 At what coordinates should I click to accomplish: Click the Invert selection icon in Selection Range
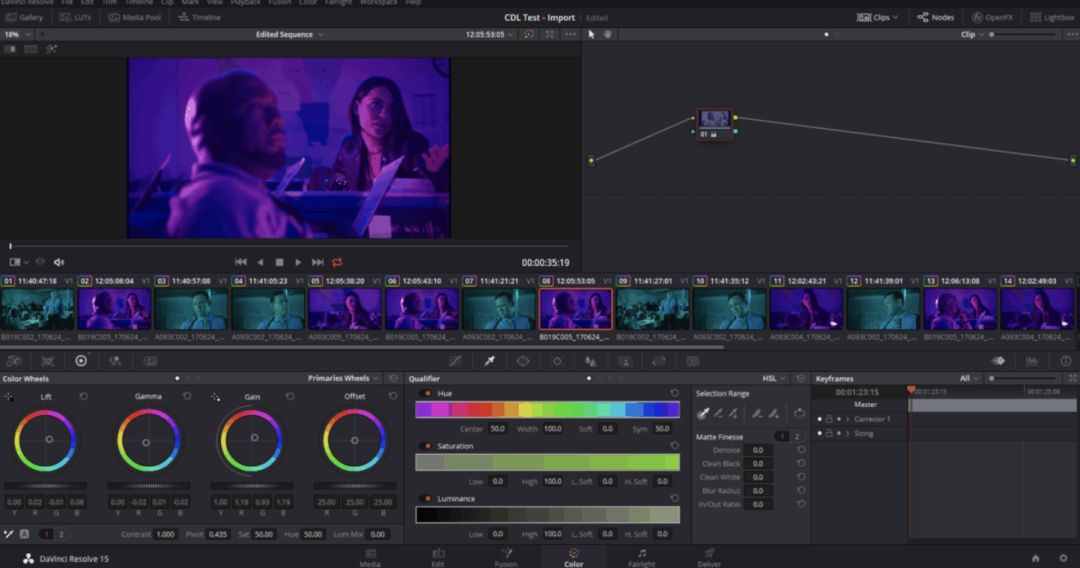tap(799, 413)
